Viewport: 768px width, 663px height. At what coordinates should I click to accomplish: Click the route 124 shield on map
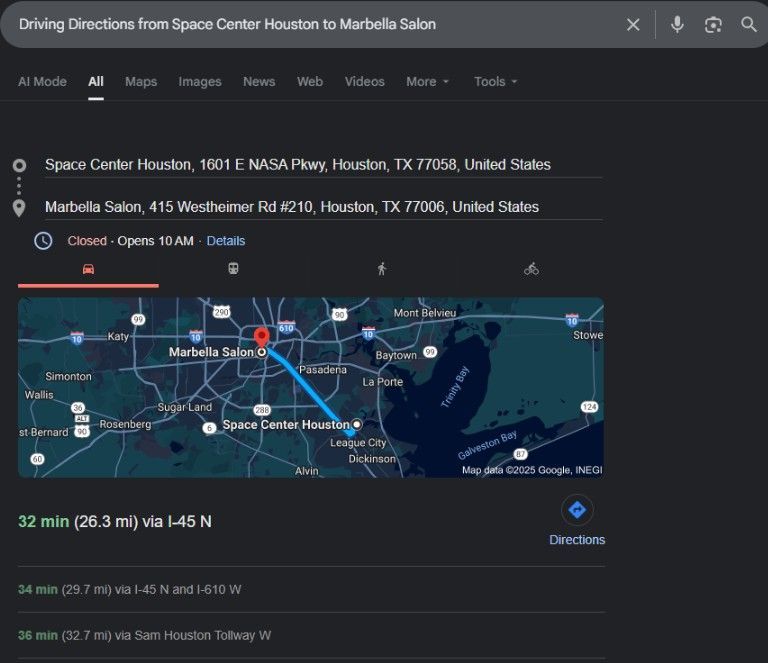click(x=589, y=407)
